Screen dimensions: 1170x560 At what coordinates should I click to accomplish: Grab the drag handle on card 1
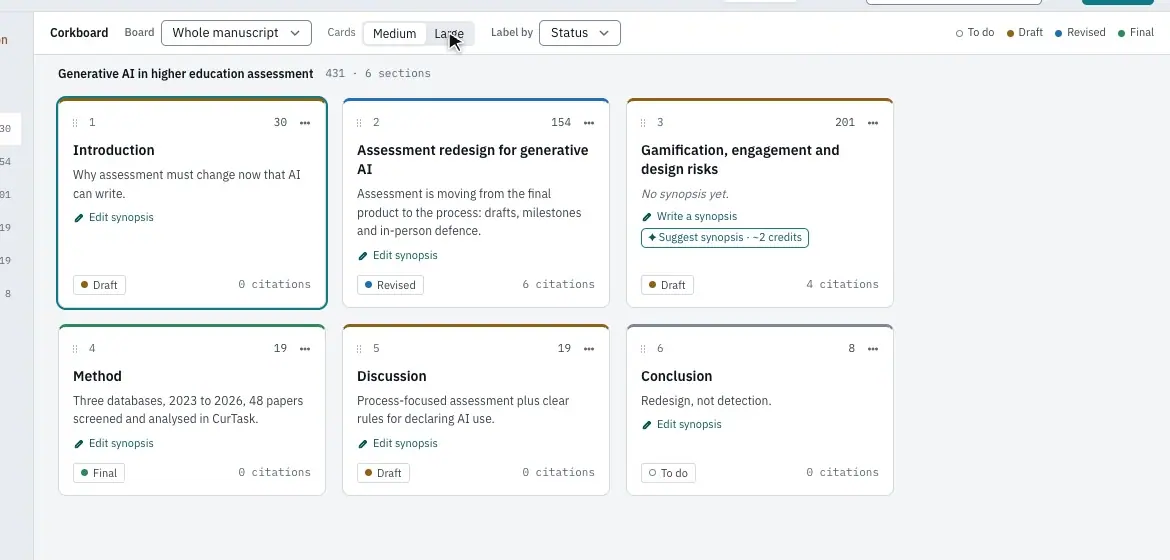point(75,122)
